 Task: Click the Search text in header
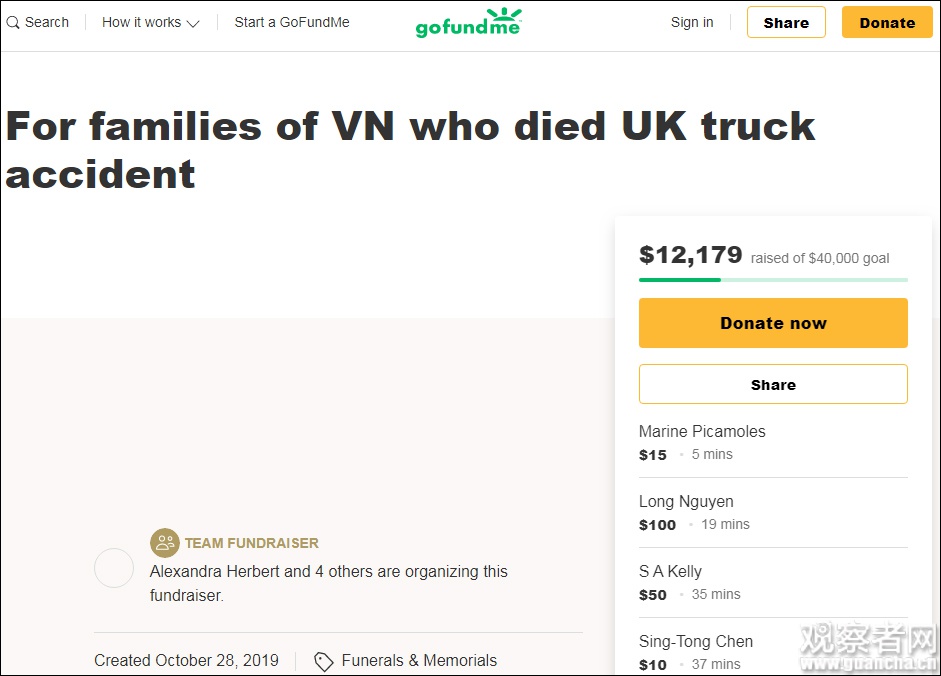[47, 22]
